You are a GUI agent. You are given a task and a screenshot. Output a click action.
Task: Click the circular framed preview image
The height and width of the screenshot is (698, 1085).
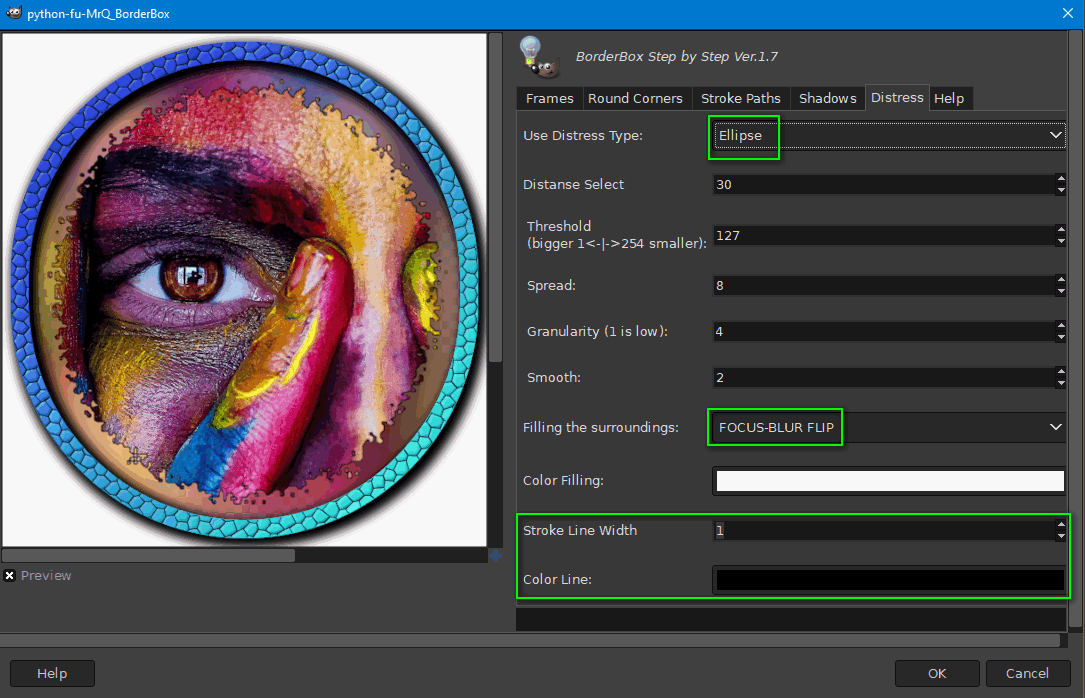click(x=244, y=289)
